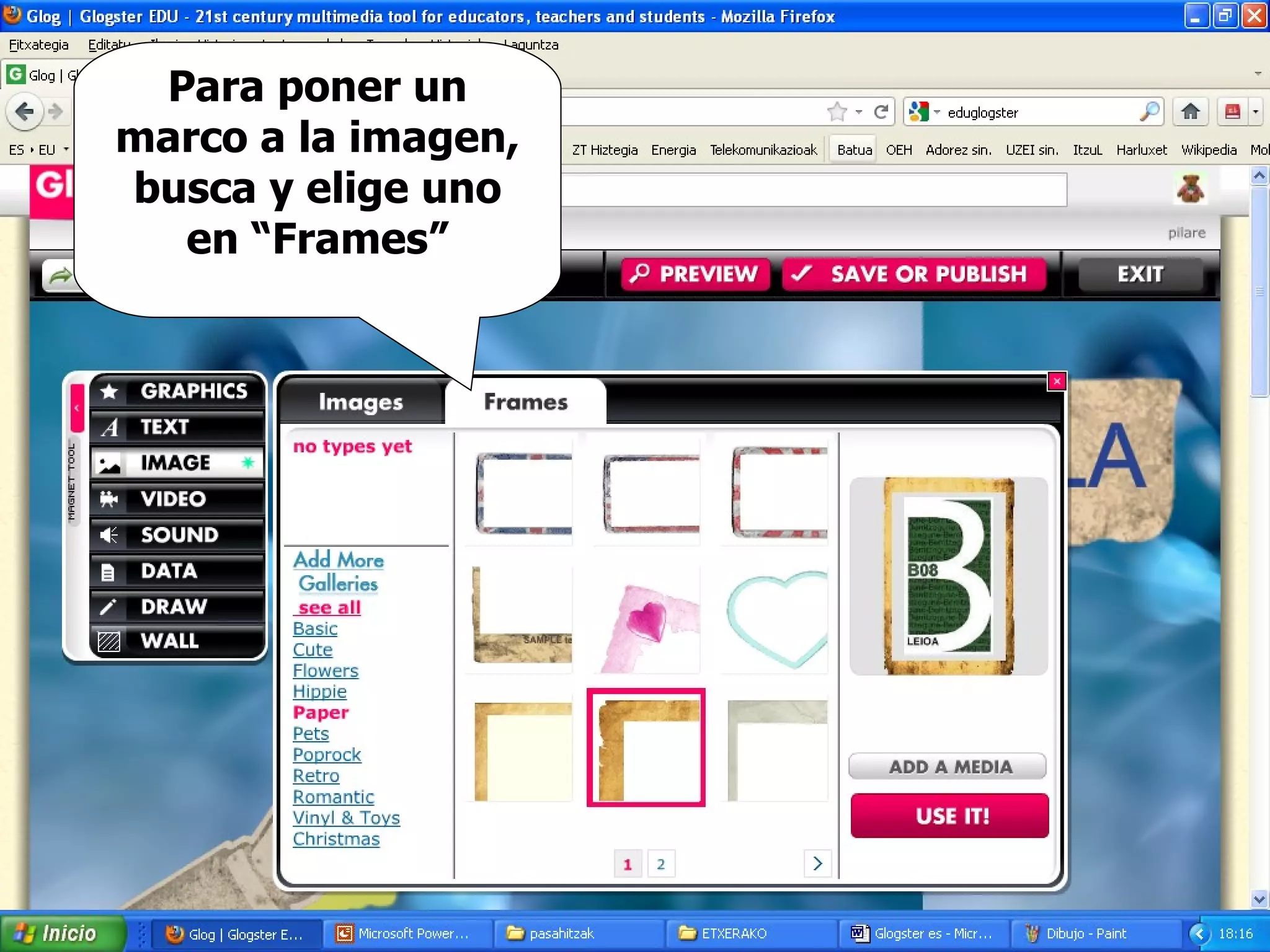Screen dimensions: 1270x952
Task: Select the DRAW tool
Action: [x=177, y=606]
